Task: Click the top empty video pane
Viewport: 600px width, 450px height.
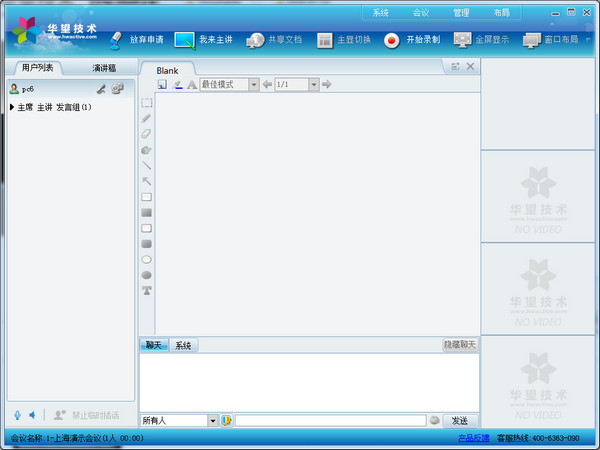Action: (x=538, y=104)
